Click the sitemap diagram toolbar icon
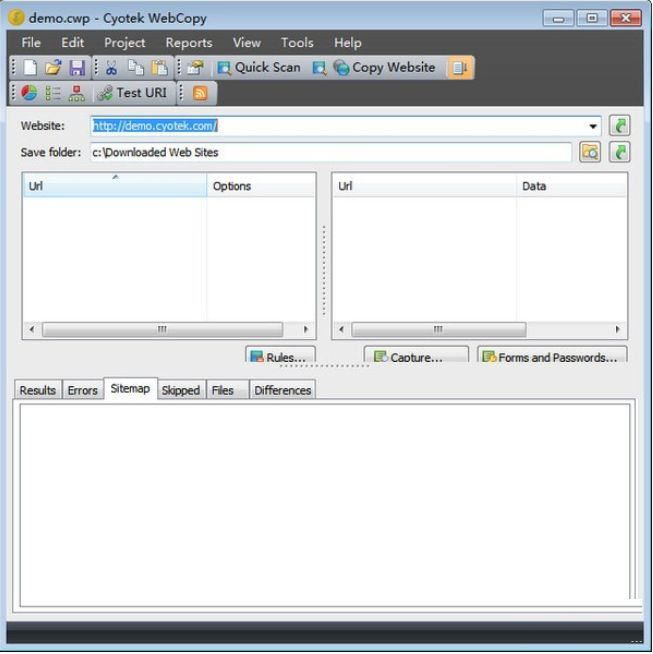The image size is (653, 654). click(x=76, y=93)
